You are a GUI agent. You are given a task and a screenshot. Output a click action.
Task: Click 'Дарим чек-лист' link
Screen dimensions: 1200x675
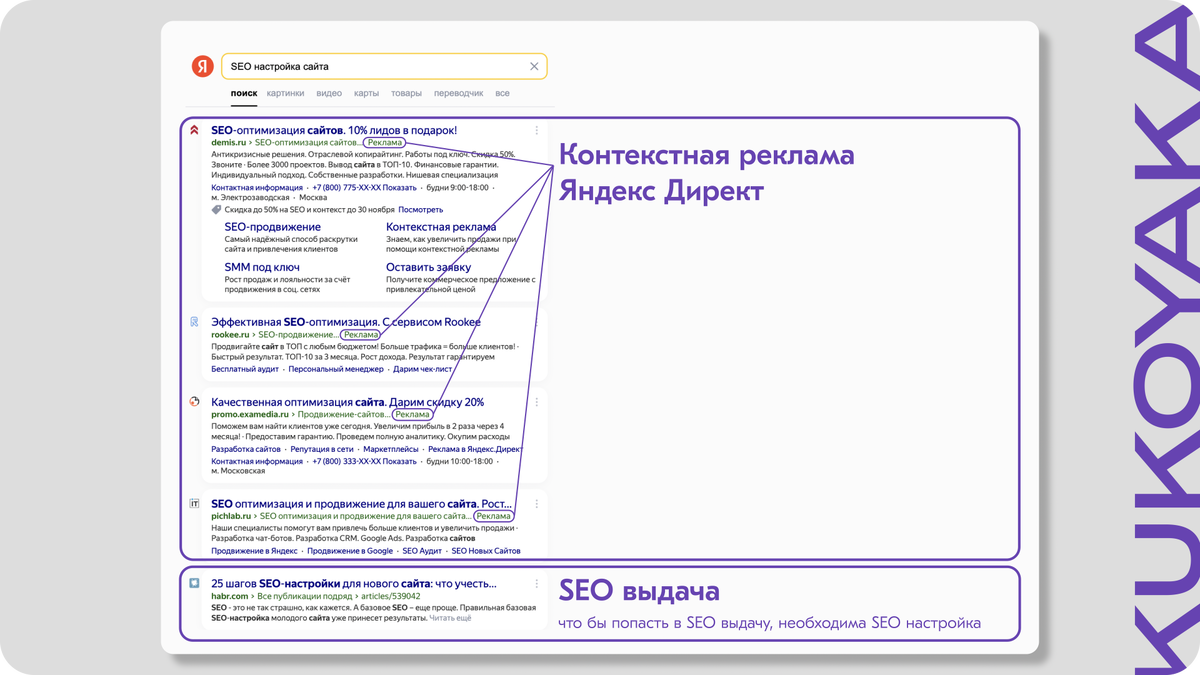tap(422, 369)
